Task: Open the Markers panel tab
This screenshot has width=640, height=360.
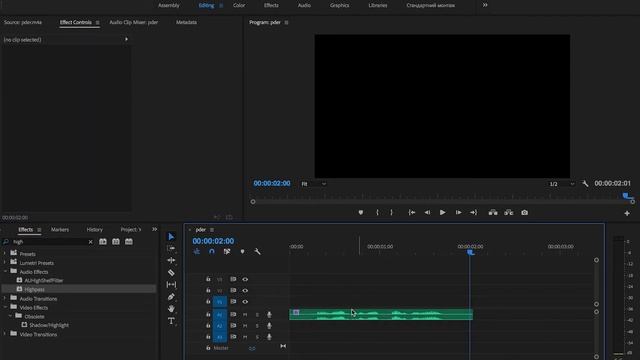Action: tap(60, 230)
